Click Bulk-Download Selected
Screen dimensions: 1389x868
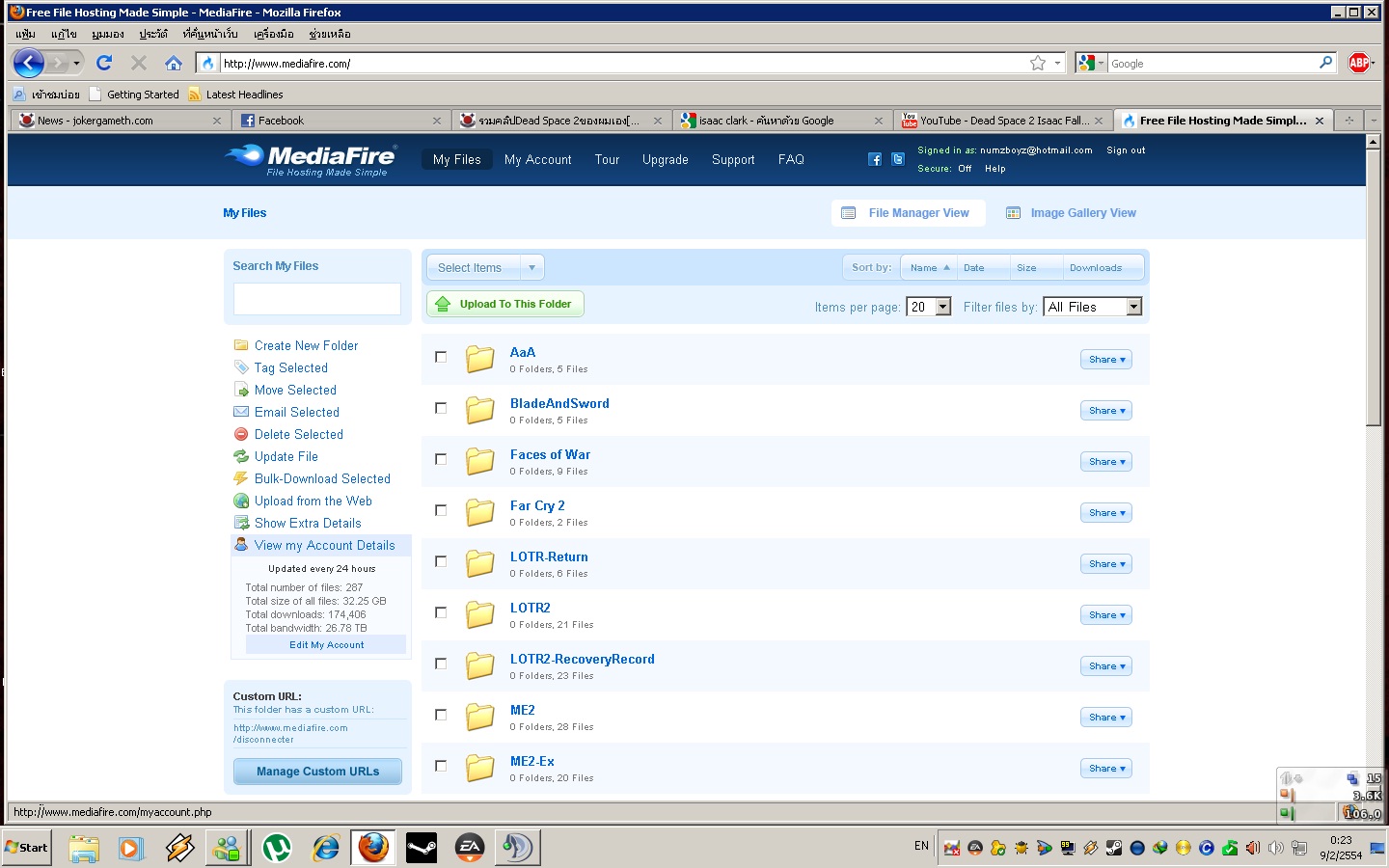322,478
